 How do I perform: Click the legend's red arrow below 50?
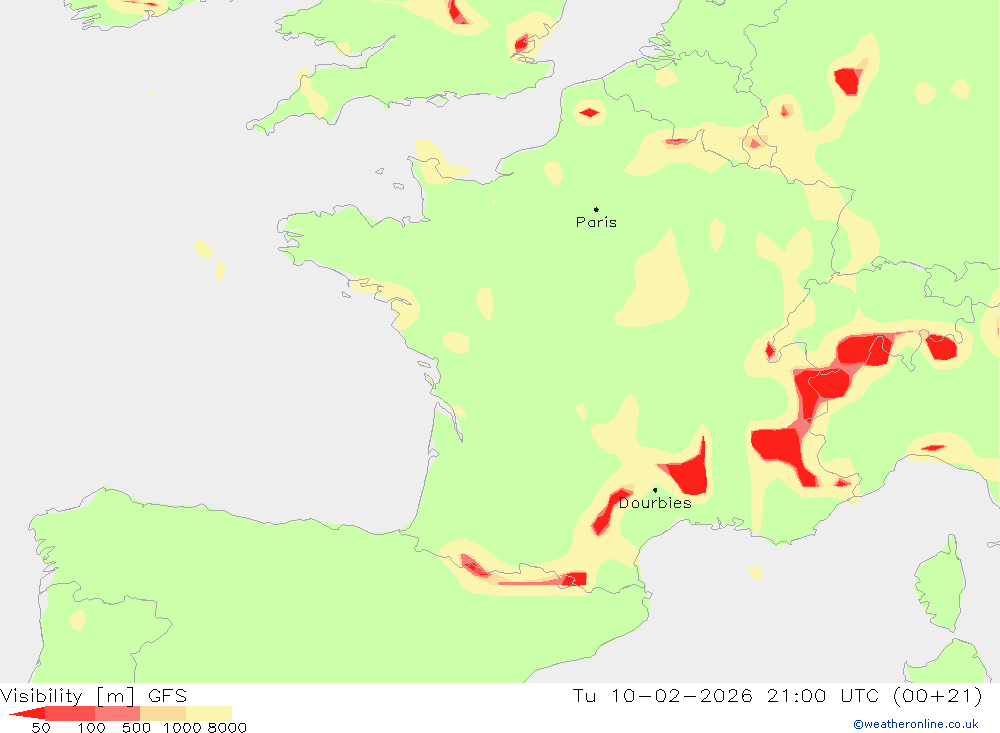tap(27, 713)
